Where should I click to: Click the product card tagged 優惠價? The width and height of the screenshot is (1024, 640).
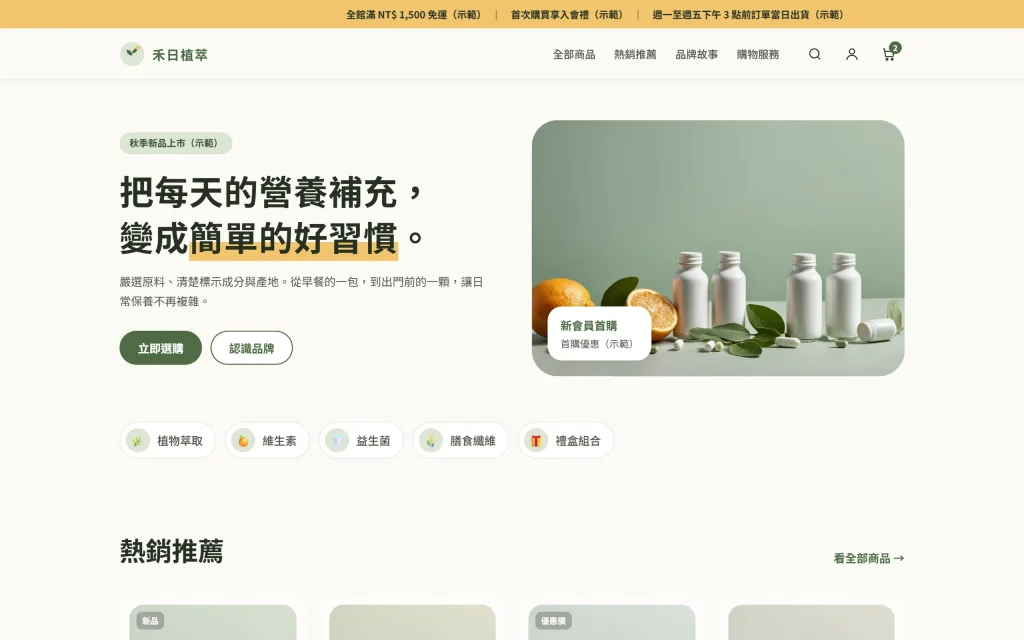[x=612, y=622]
